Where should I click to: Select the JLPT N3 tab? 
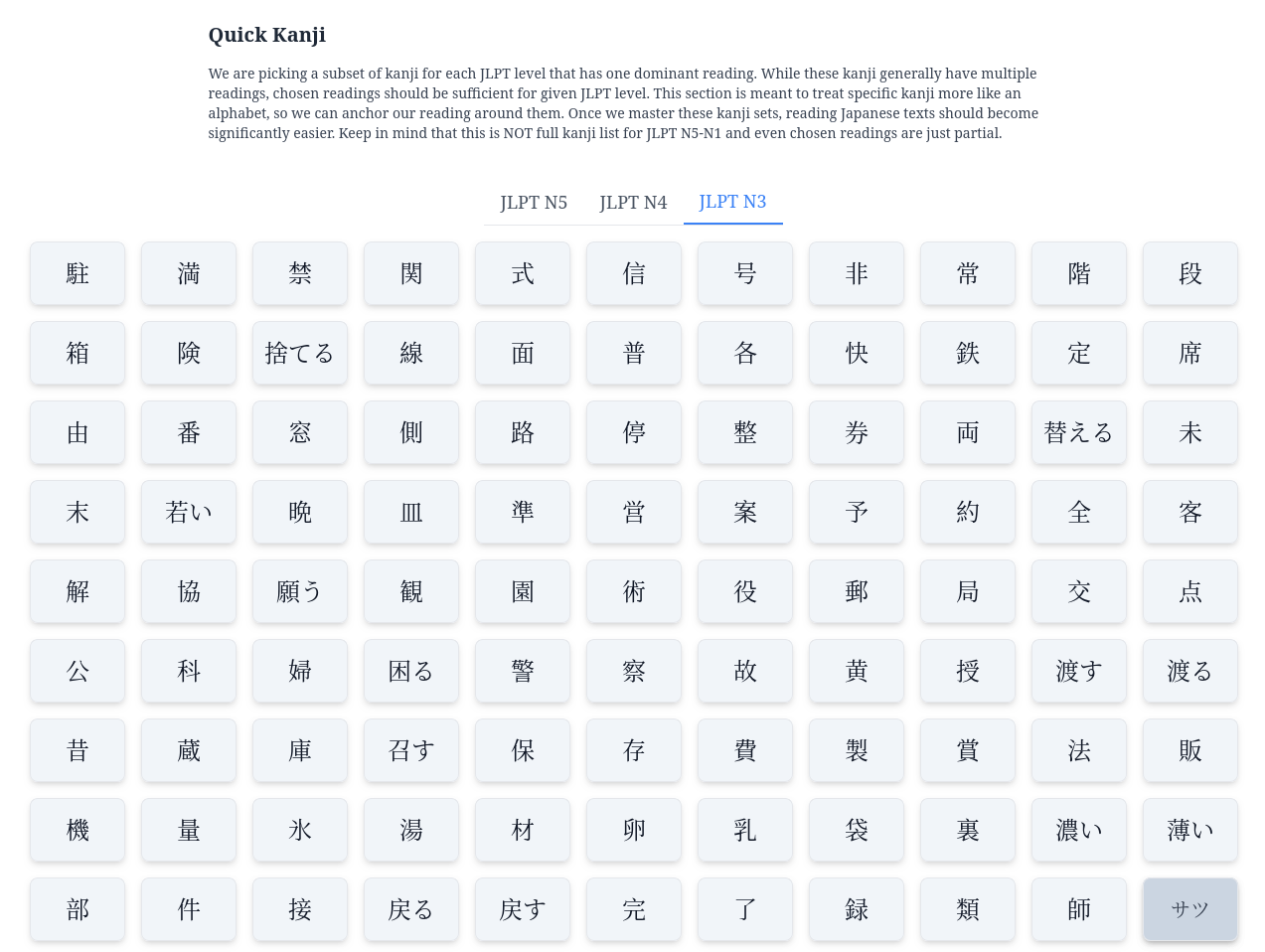(732, 203)
